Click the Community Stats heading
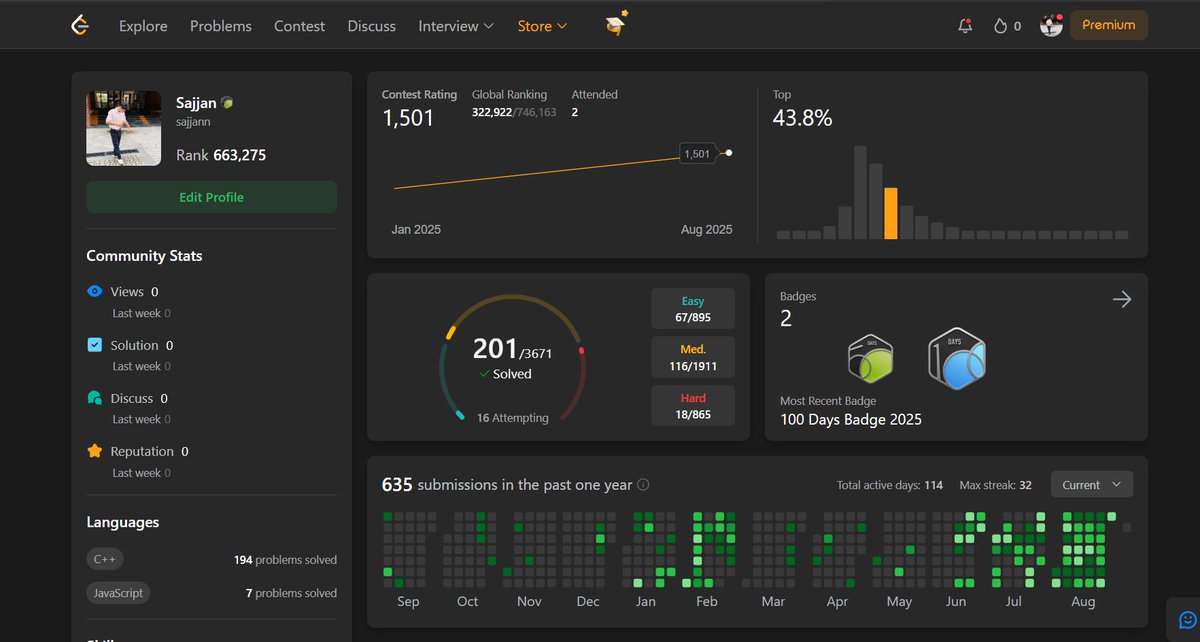Image resolution: width=1200 pixels, height=642 pixels. pos(144,256)
